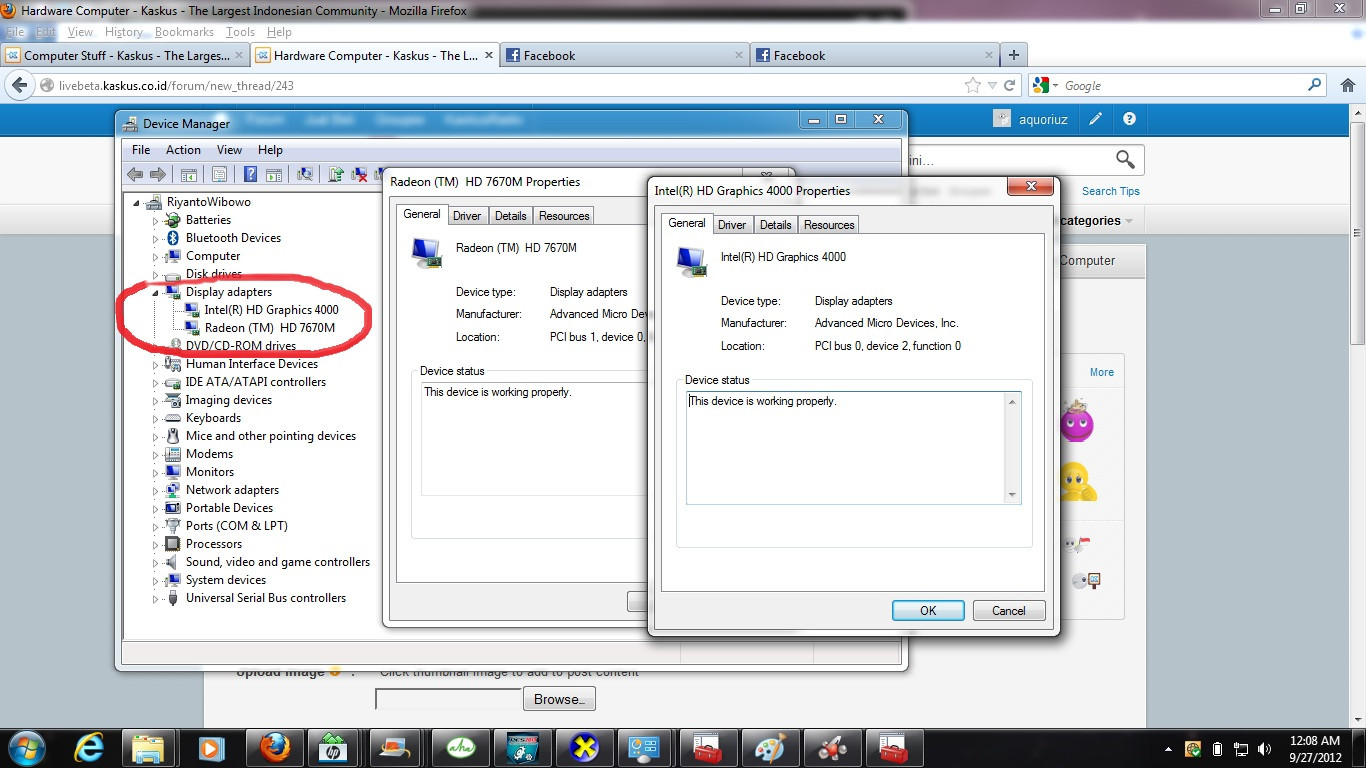Reload the page using the refresh icon

tap(1010, 86)
